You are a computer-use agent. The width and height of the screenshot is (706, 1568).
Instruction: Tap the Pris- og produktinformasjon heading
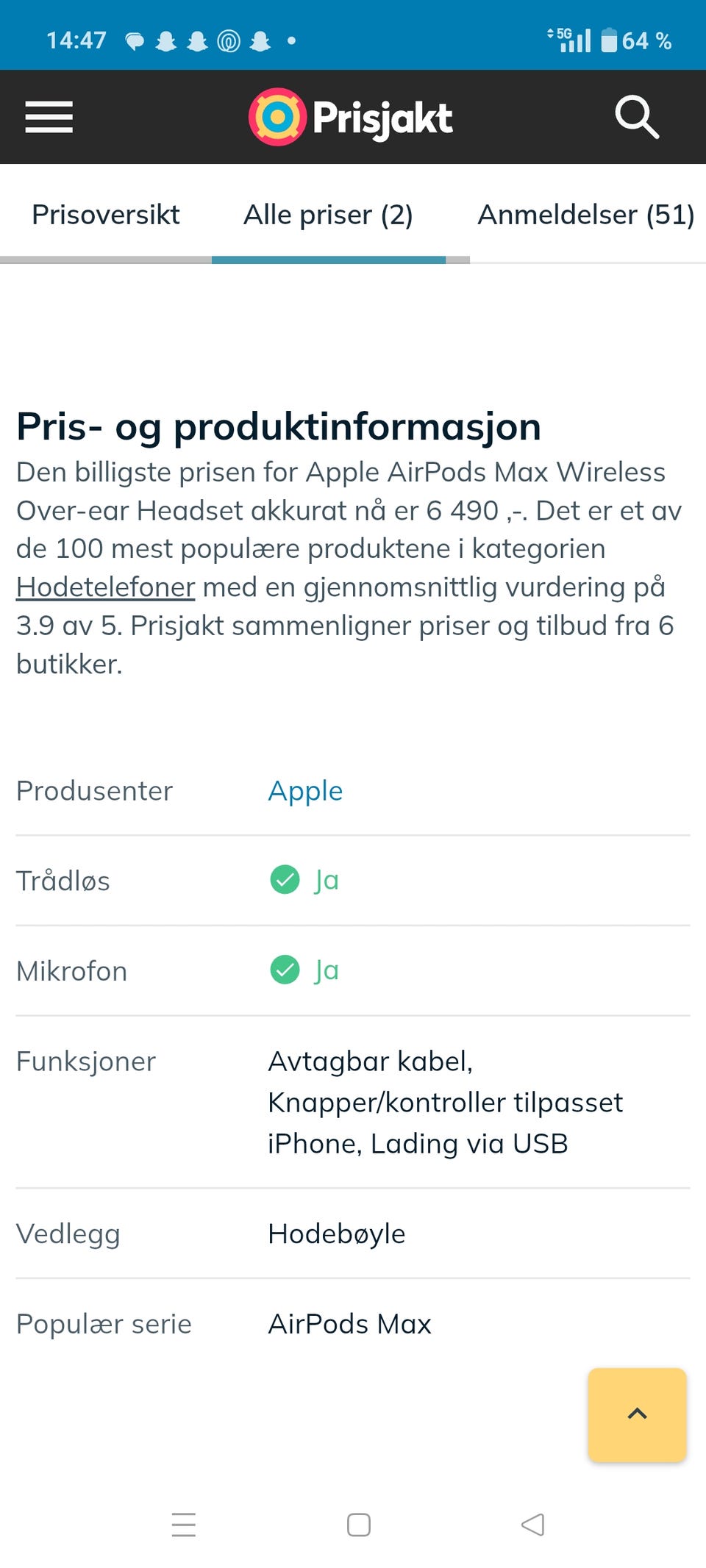tap(279, 426)
